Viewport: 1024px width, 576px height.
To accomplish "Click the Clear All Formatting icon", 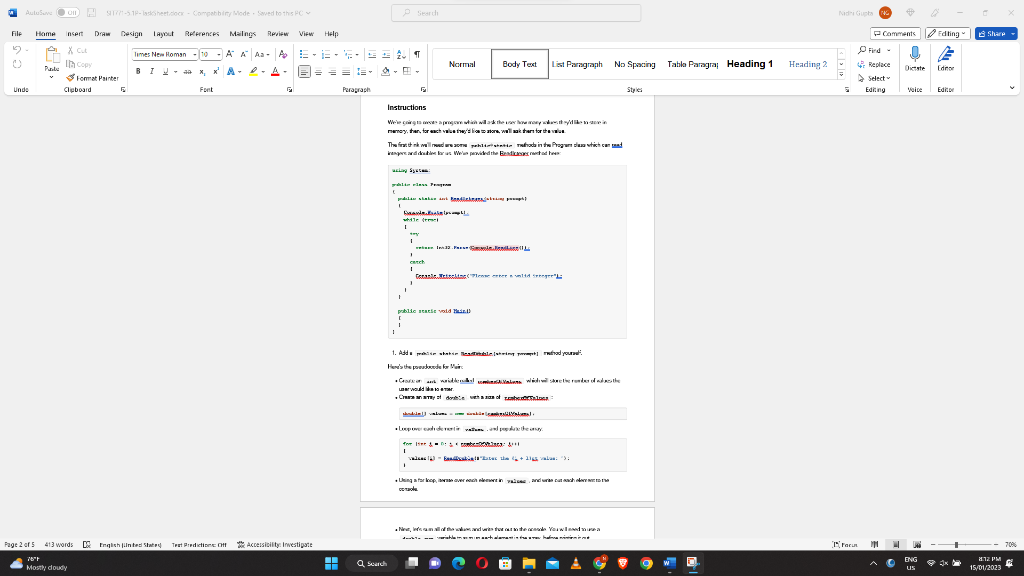I will point(283,54).
